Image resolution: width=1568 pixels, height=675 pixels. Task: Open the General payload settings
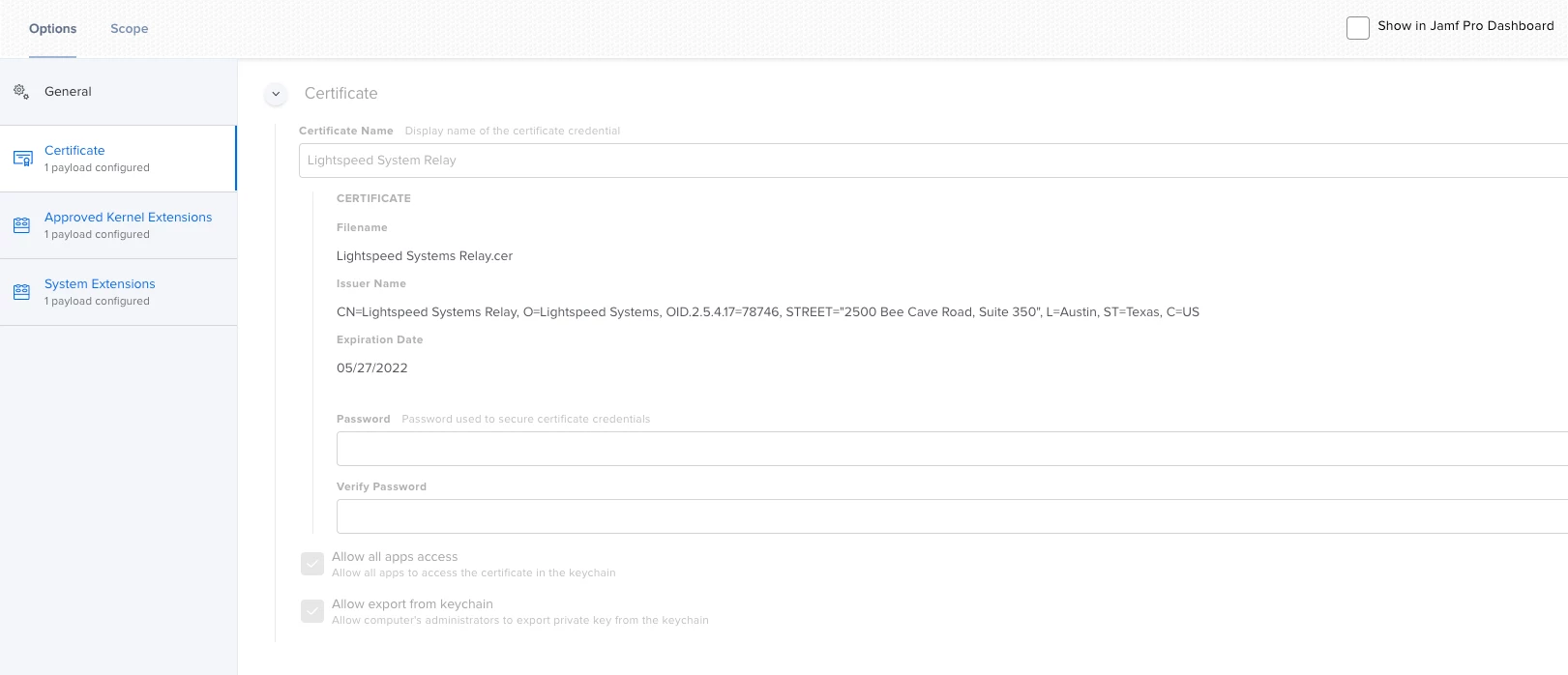(118, 92)
